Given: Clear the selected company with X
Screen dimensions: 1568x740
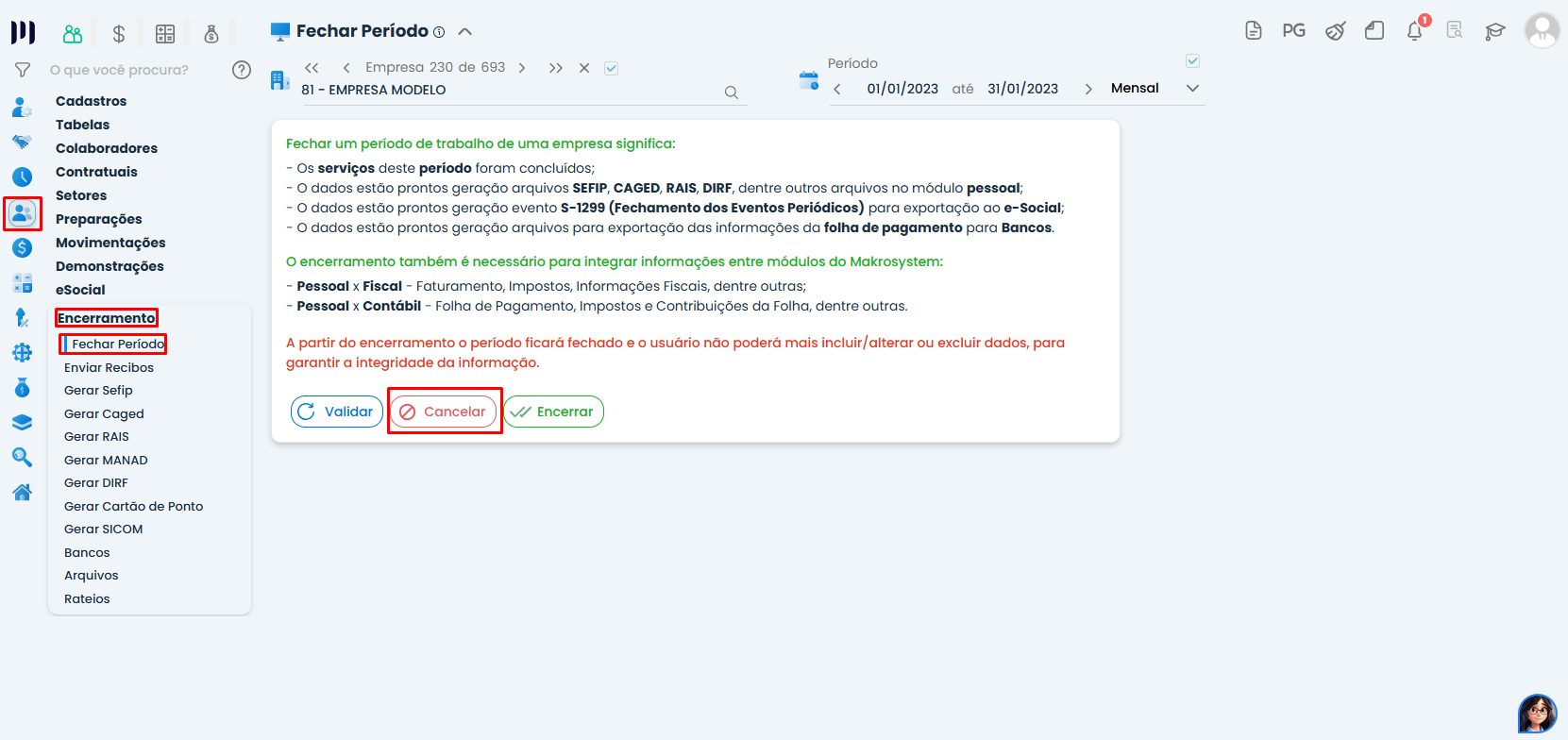Looking at the screenshot, I should (584, 68).
